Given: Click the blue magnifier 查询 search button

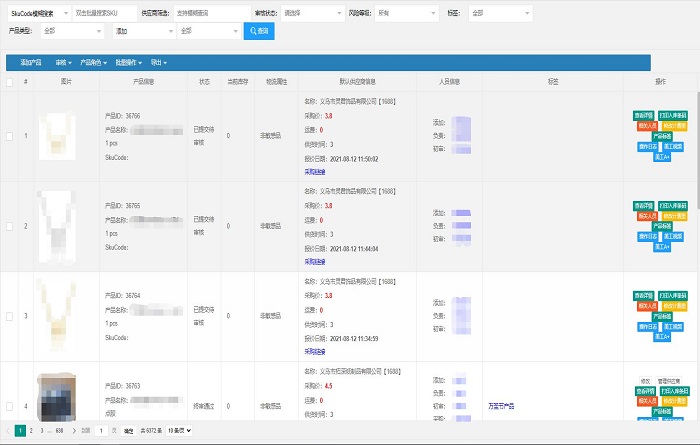Looking at the screenshot, I should [x=259, y=31].
